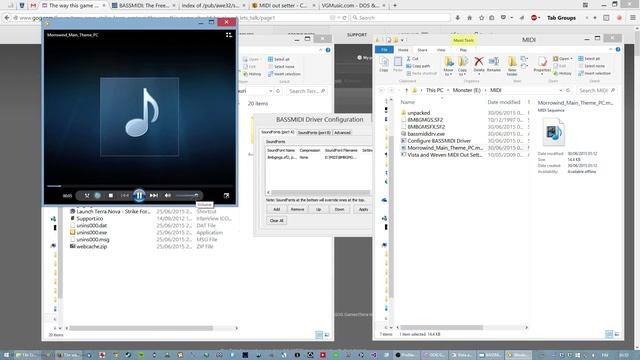Click Cut in MIDI explorer ribbon
640x360 pixels.
pyautogui.click(x=412, y=59)
